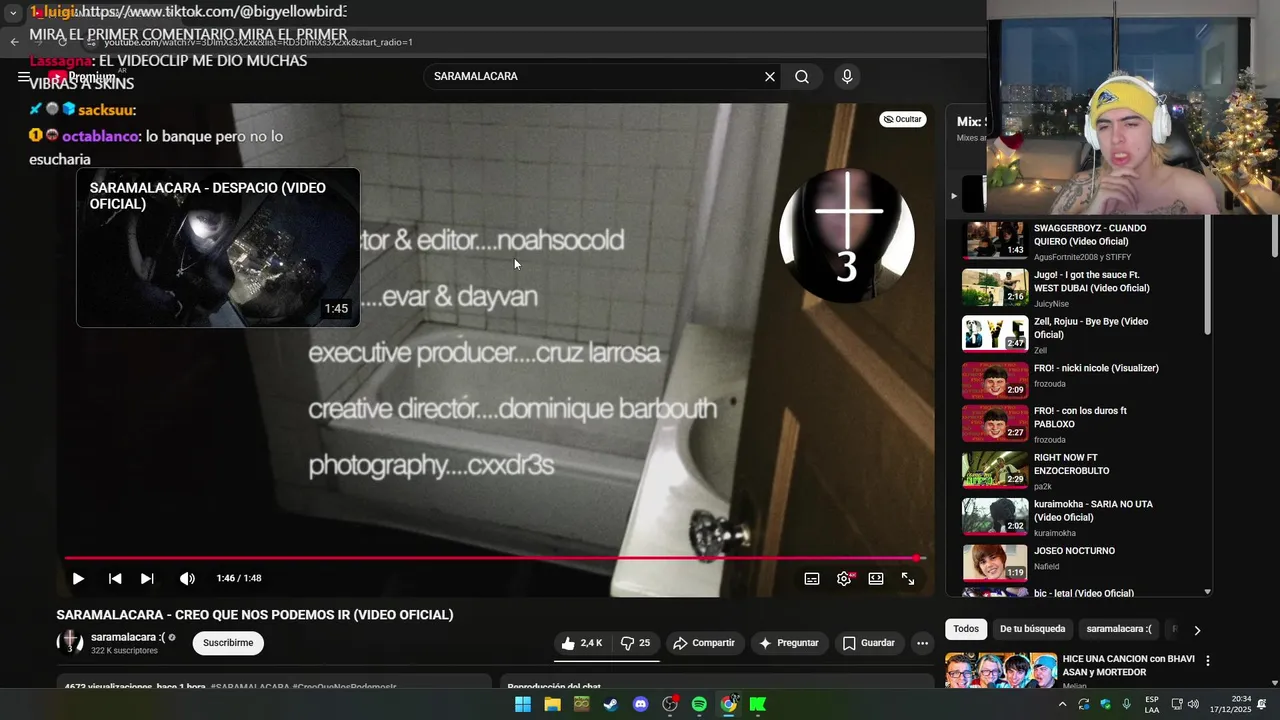This screenshot has width=1280, height=720.
Task: Open Kick app from the taskbar
Action: (758, 704)
